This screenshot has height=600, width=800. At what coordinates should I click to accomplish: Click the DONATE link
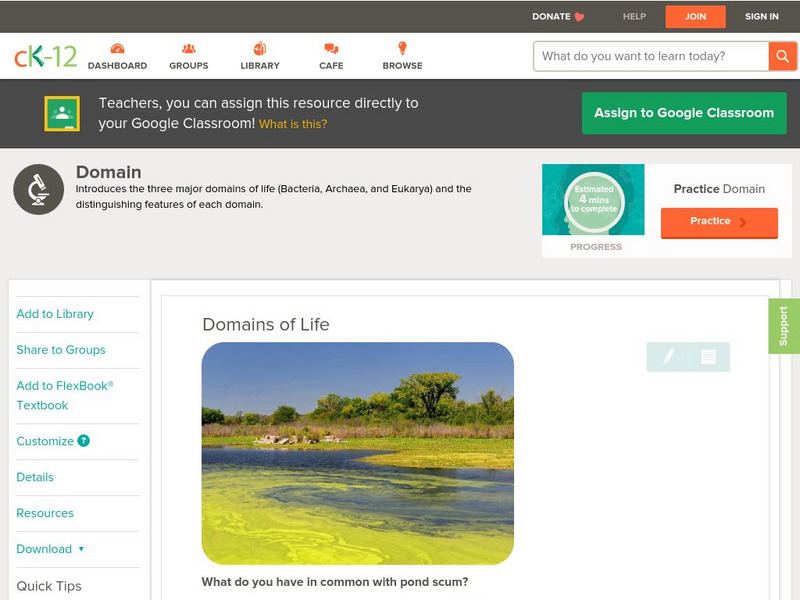[551, 17]
